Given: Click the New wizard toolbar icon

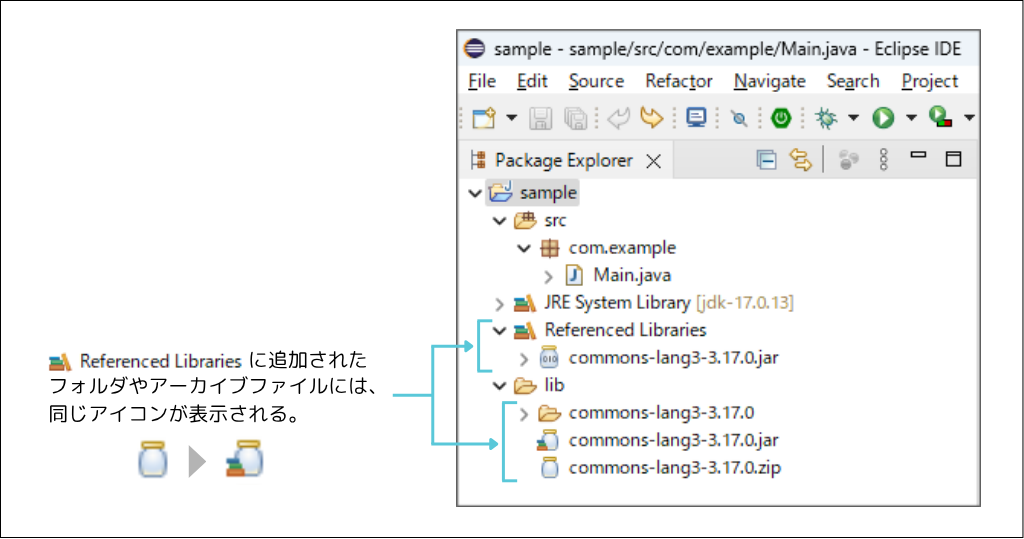Looking at the screenshot, I should click(484, 118).
